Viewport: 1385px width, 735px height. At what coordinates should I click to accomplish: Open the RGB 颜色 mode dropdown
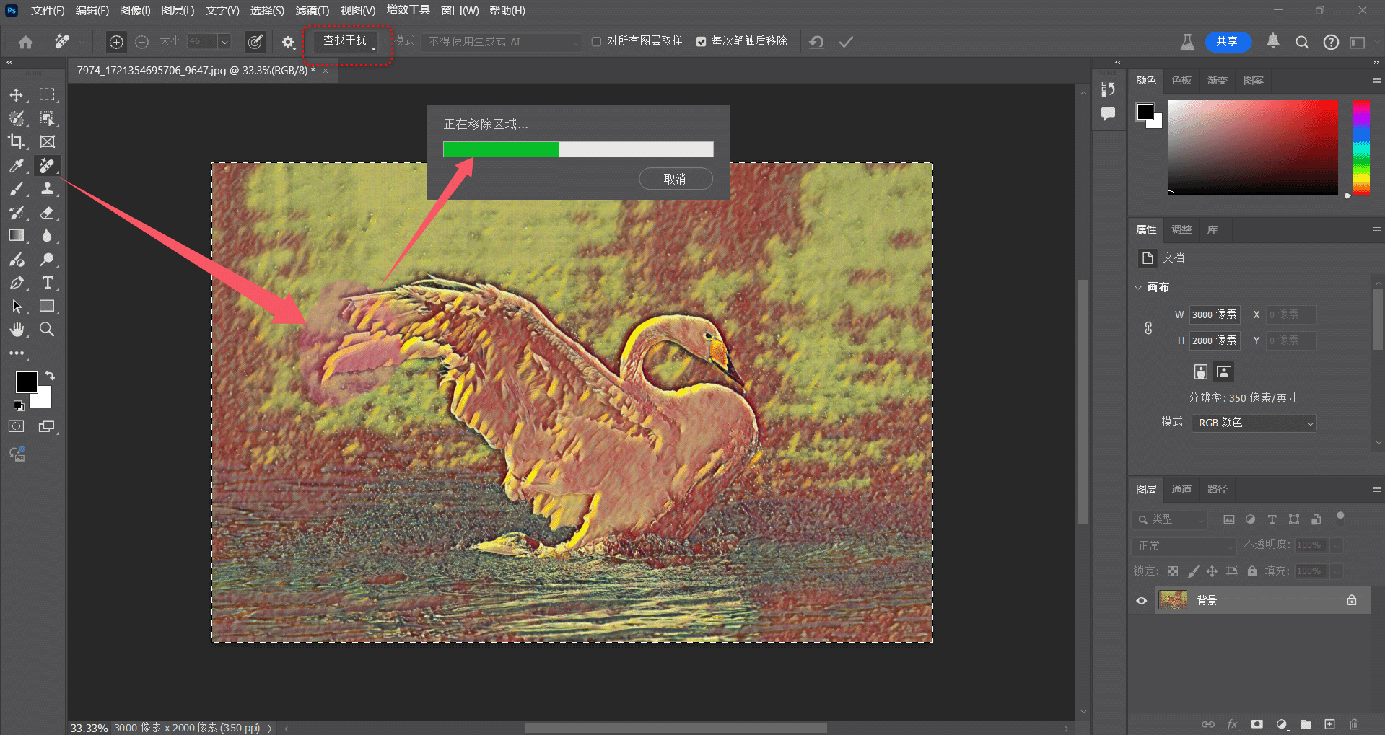(x=1254, y=423)
